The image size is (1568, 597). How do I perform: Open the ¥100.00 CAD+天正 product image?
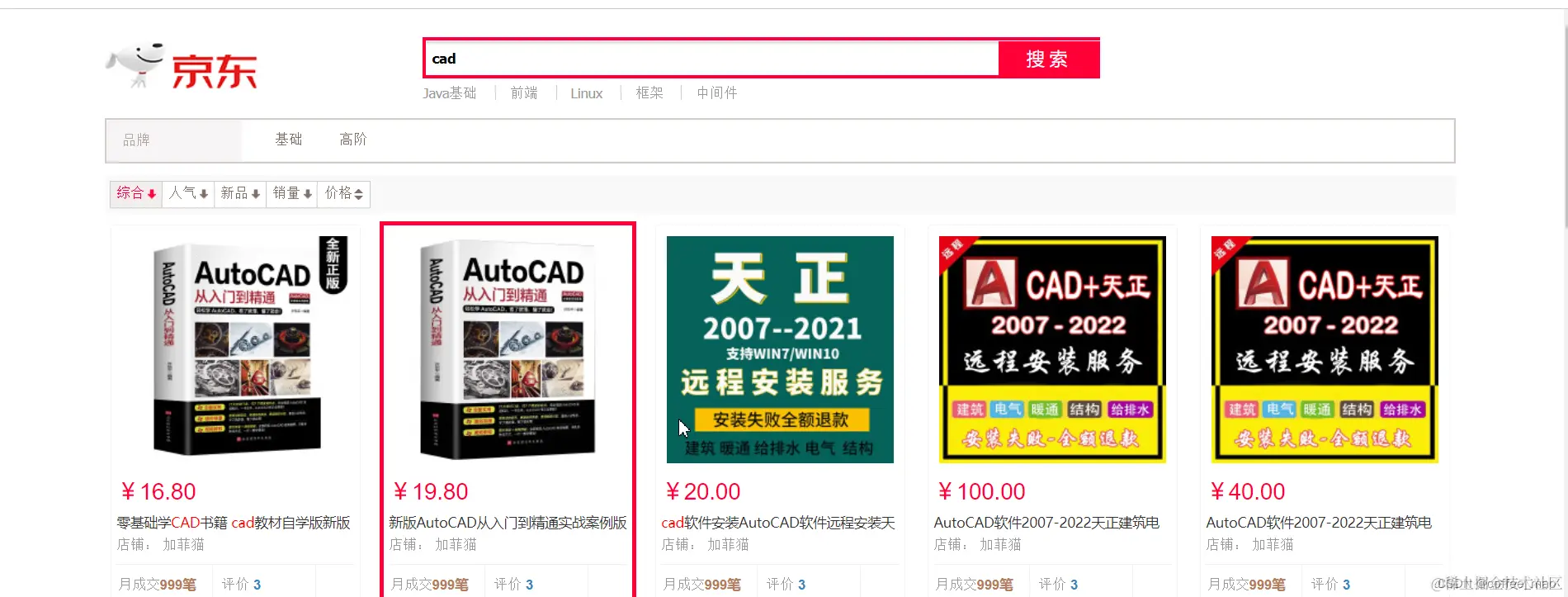pyautogui.click(x=1052, y=349)
